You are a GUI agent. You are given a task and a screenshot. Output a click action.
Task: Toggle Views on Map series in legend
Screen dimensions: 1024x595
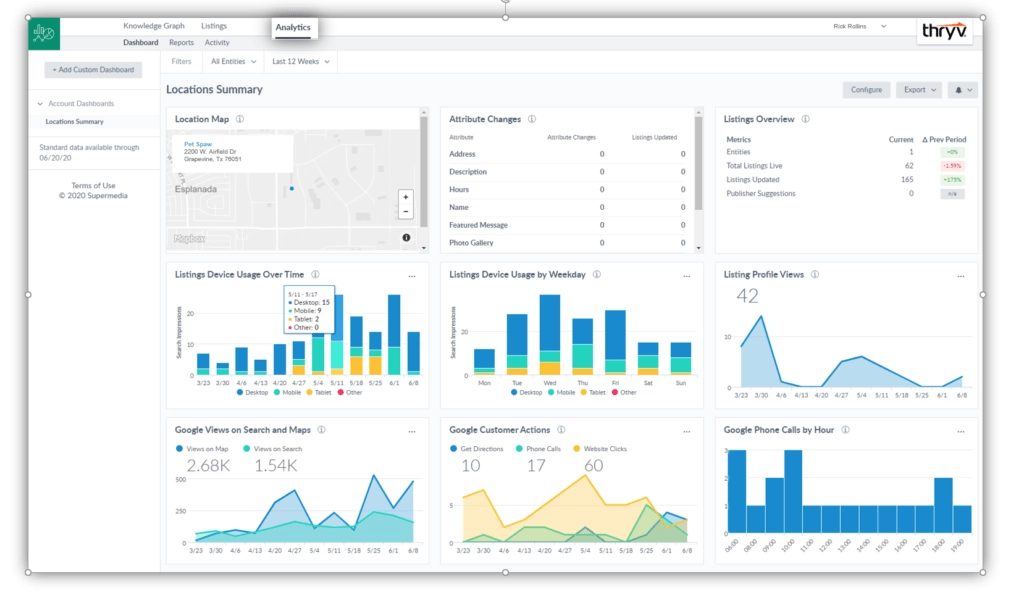click(205, 449)
